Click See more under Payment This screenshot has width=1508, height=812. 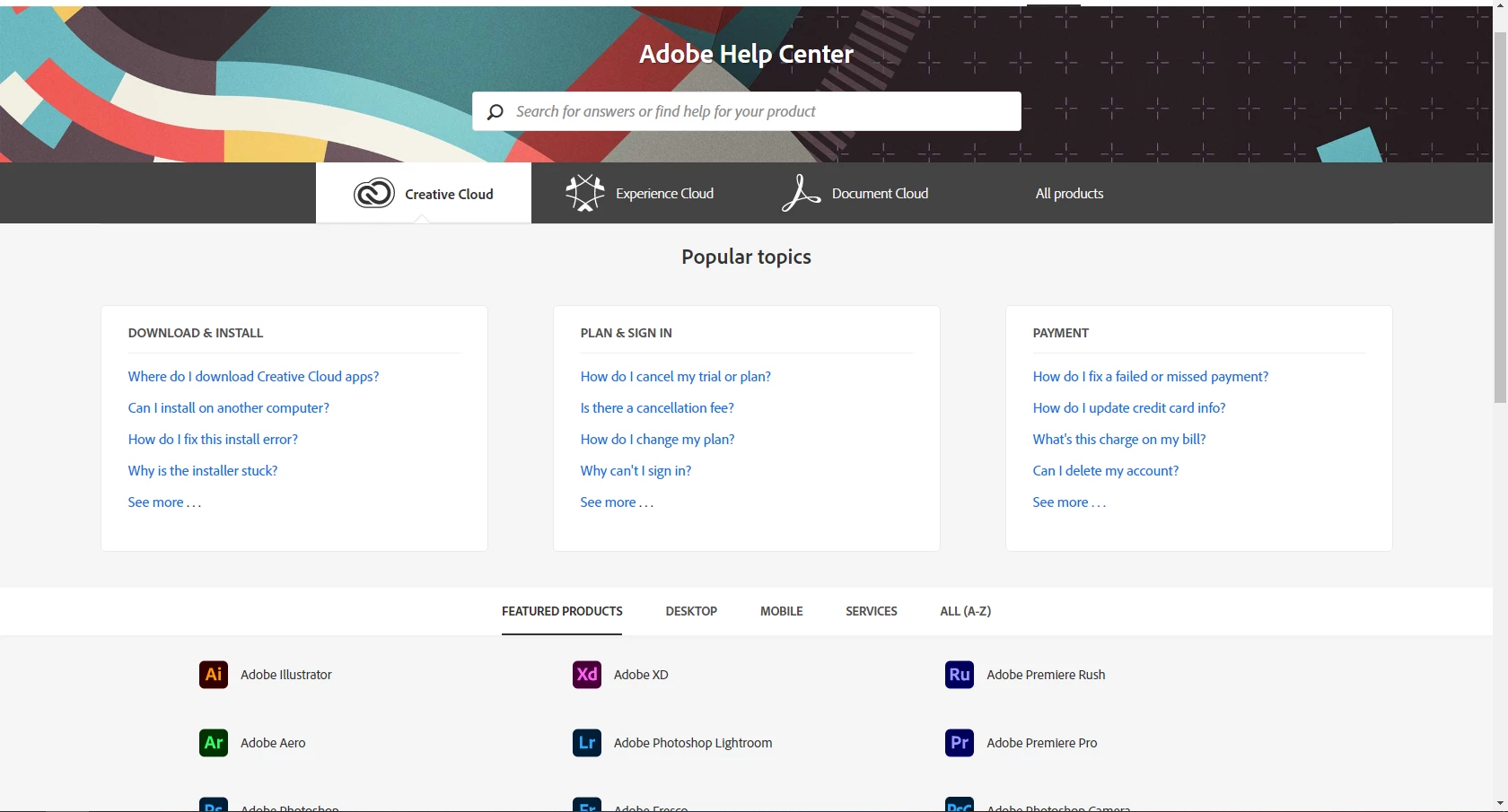click(1069, 502)
